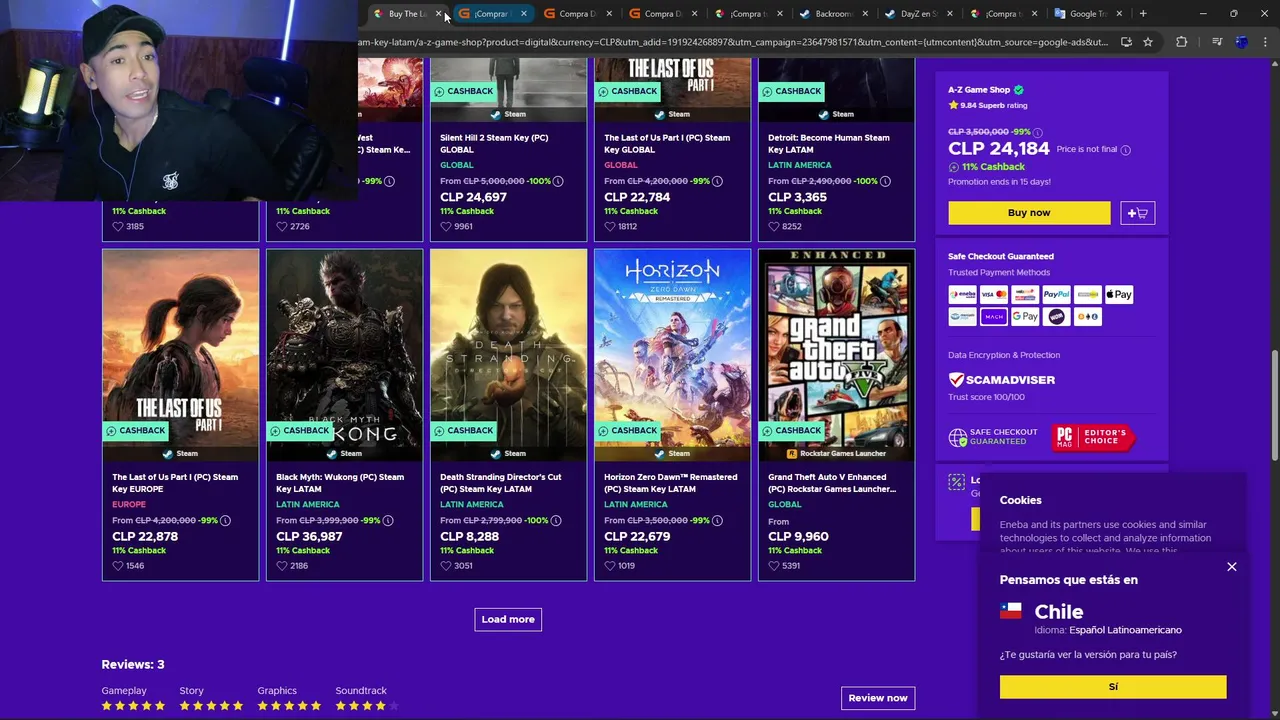Screen dimensions: 1280x720
Task: Switch to the DayZ en Steam tab
Action: [x=917, y=14]
